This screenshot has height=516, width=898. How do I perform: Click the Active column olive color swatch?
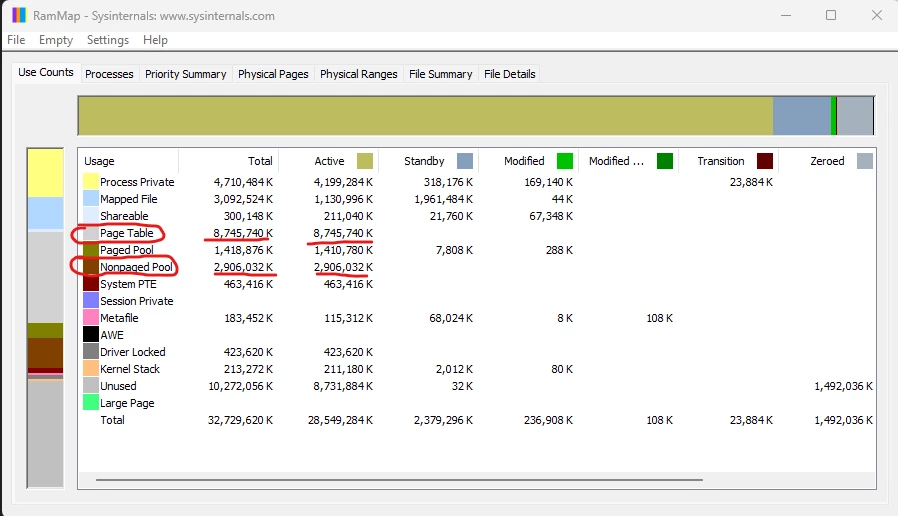click(x=365, y=161)
